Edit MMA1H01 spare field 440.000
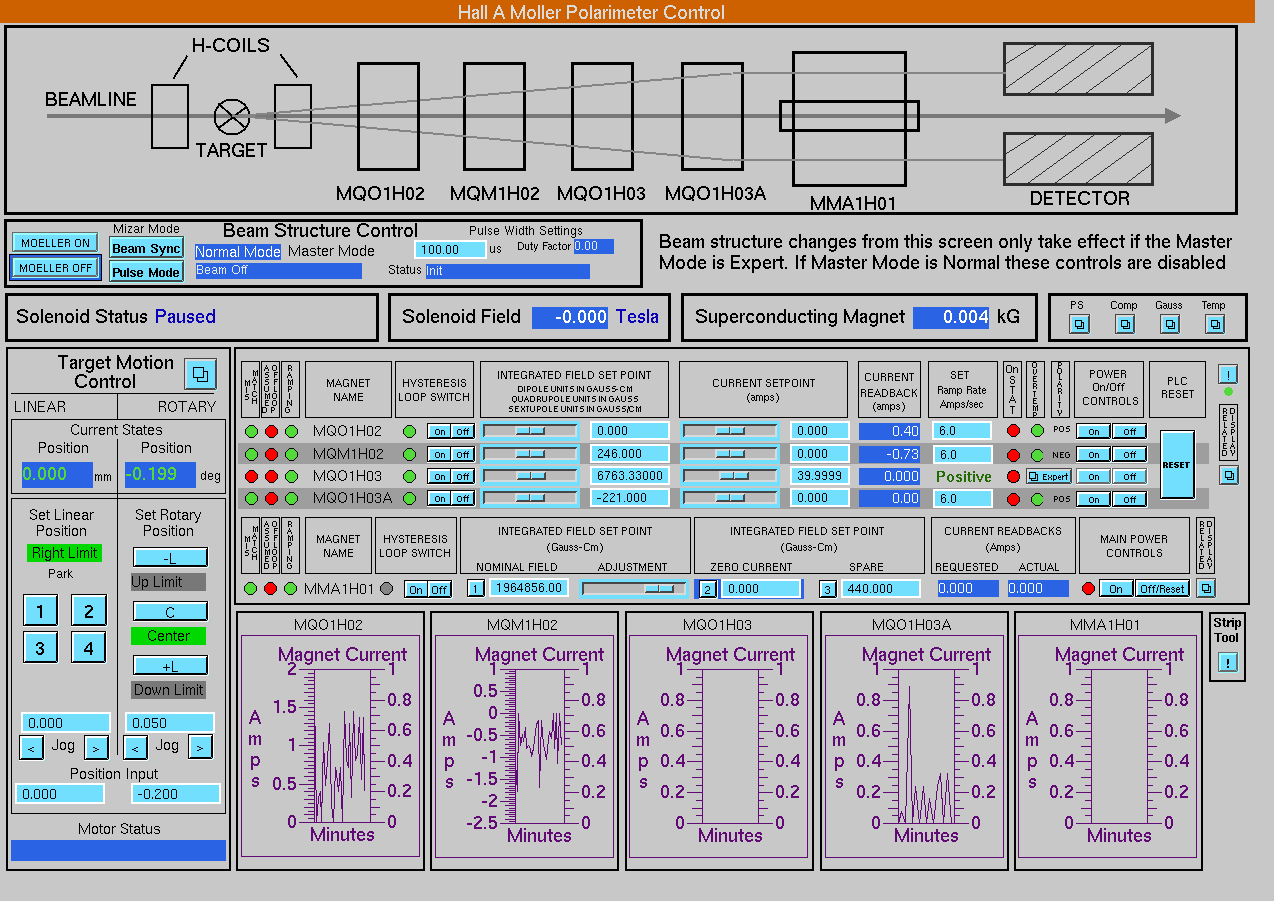The image size is (1274, 901). [x=880, y=589]
